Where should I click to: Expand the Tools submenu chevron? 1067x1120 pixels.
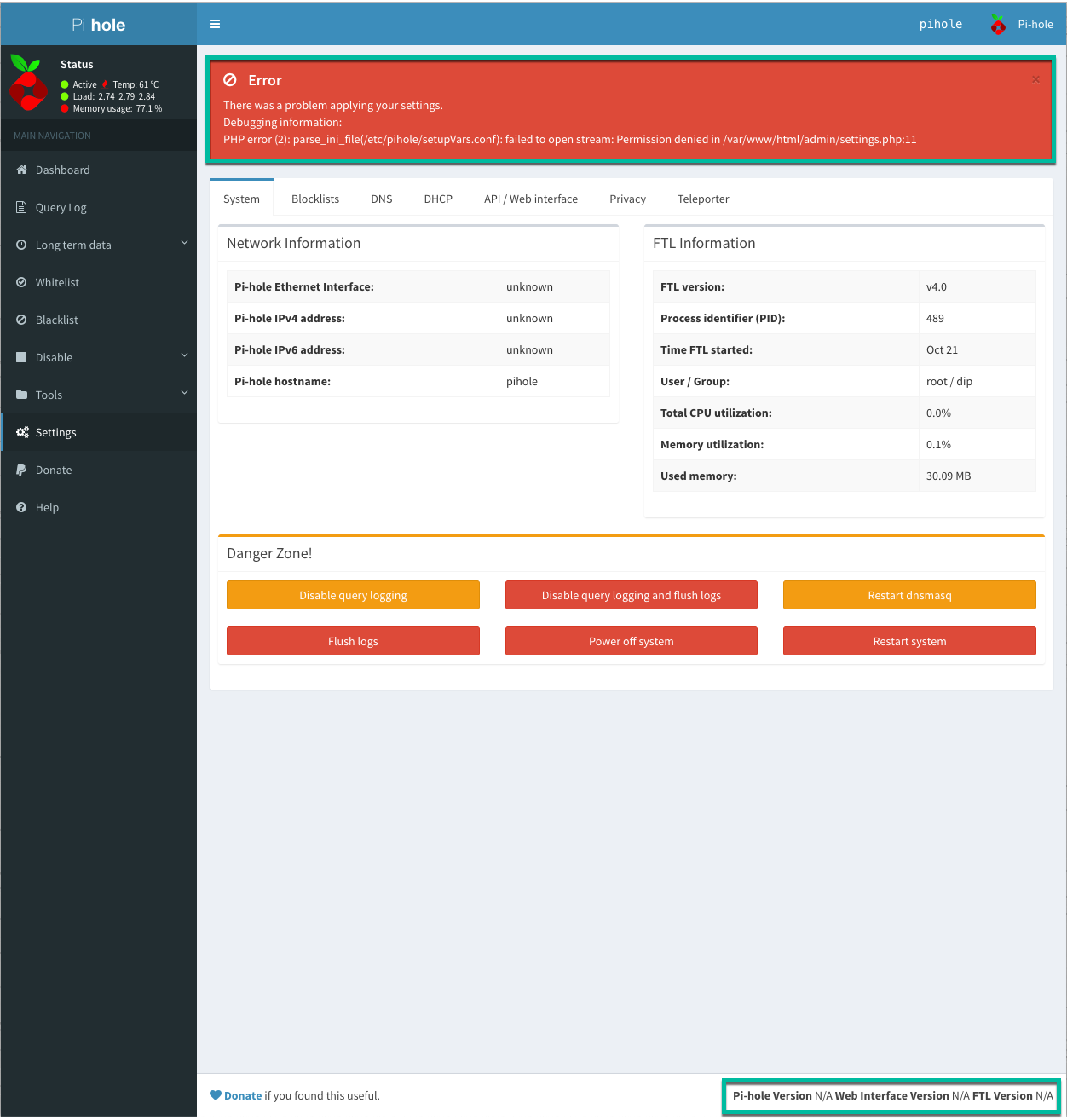184,393
